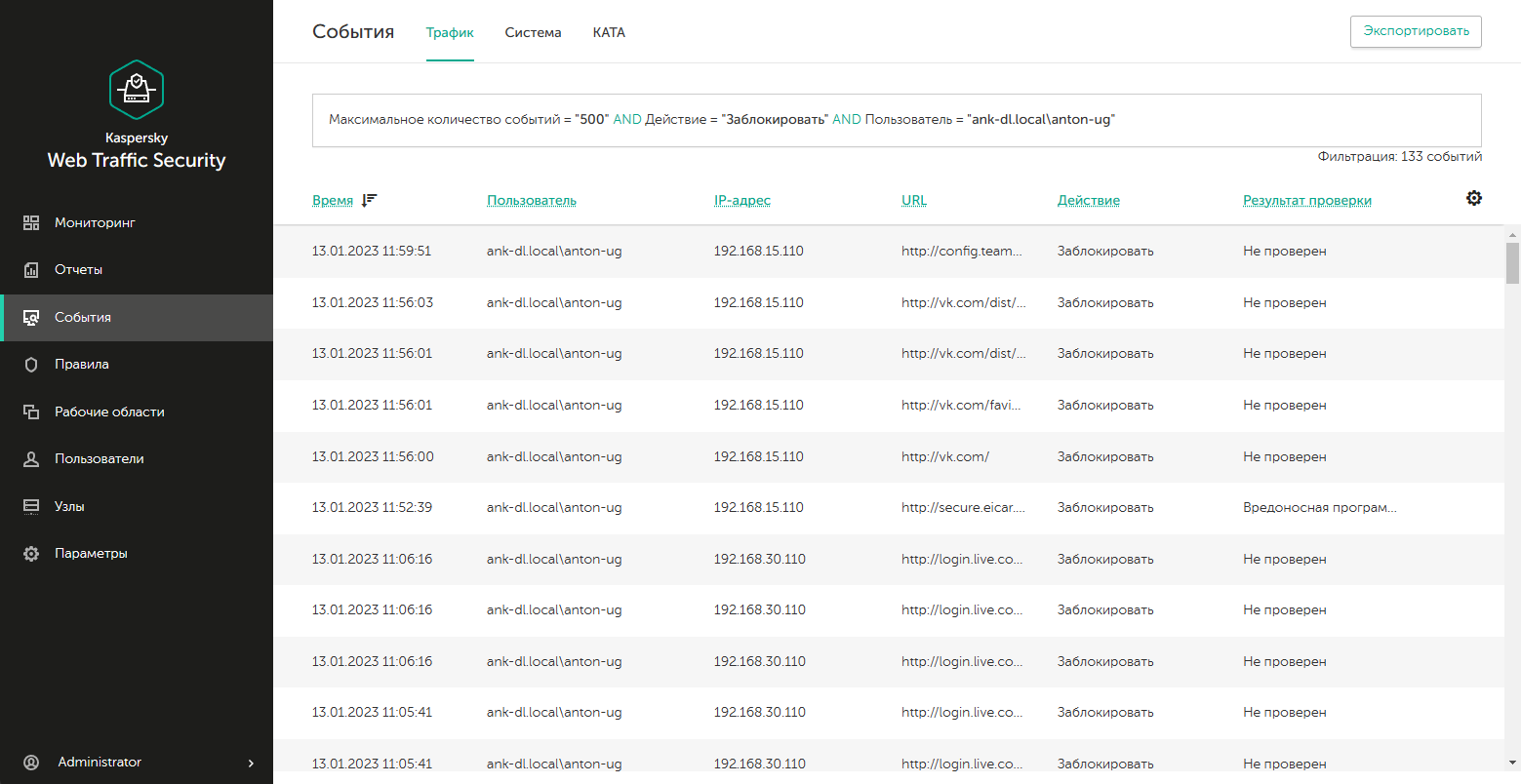Click the Administrator account avatar icon
The image size is (1521, 784).
(31, 763)
